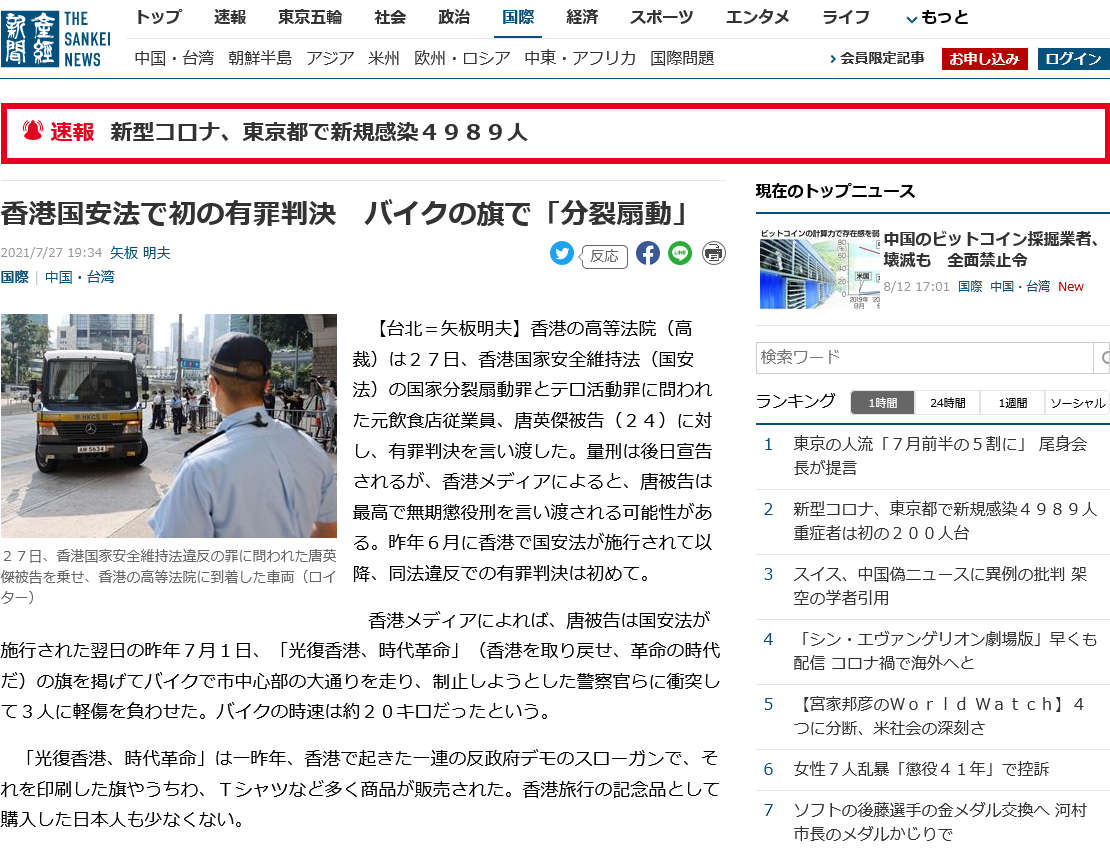This screenshot has height=848, width=1110.
Task: Show the ソーシャル ranking tab
Action: click(1078, 403)
